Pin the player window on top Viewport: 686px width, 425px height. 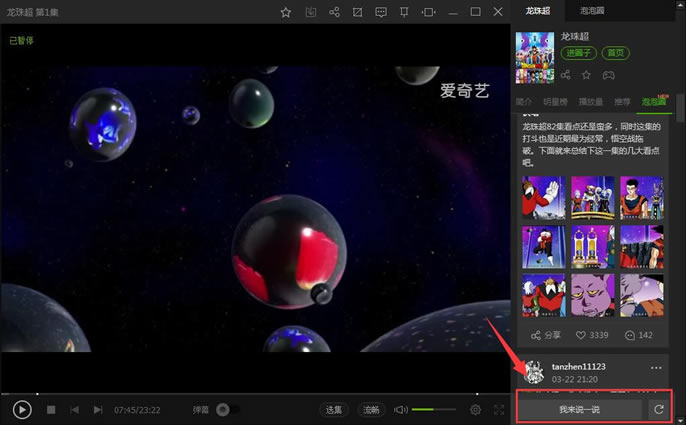point(404,12)
